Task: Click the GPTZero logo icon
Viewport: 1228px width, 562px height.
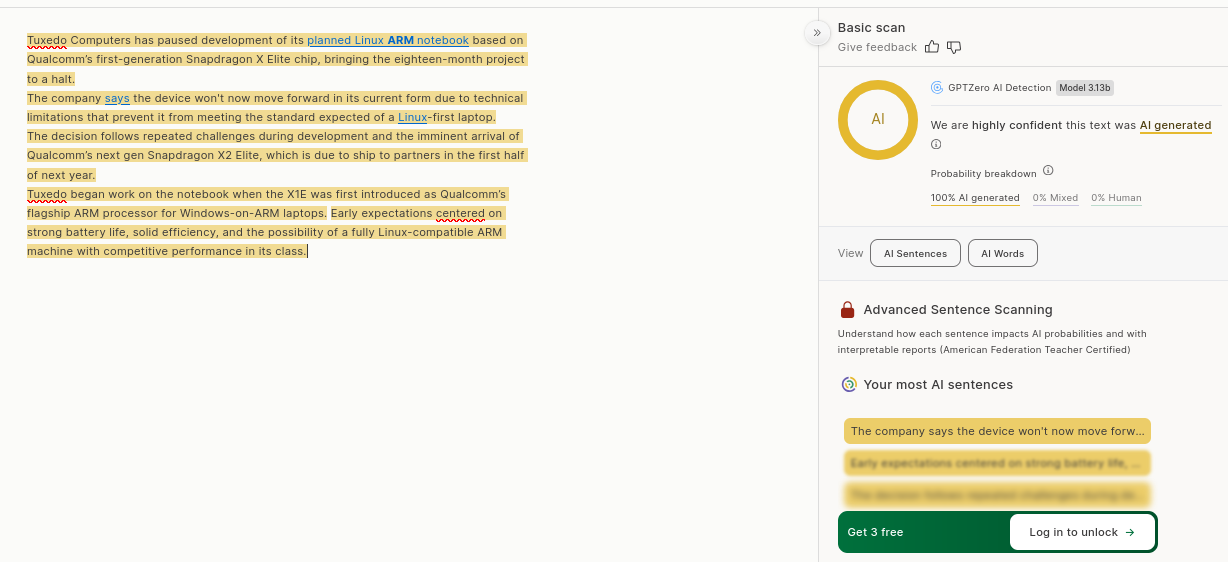Action: (937, 88)
